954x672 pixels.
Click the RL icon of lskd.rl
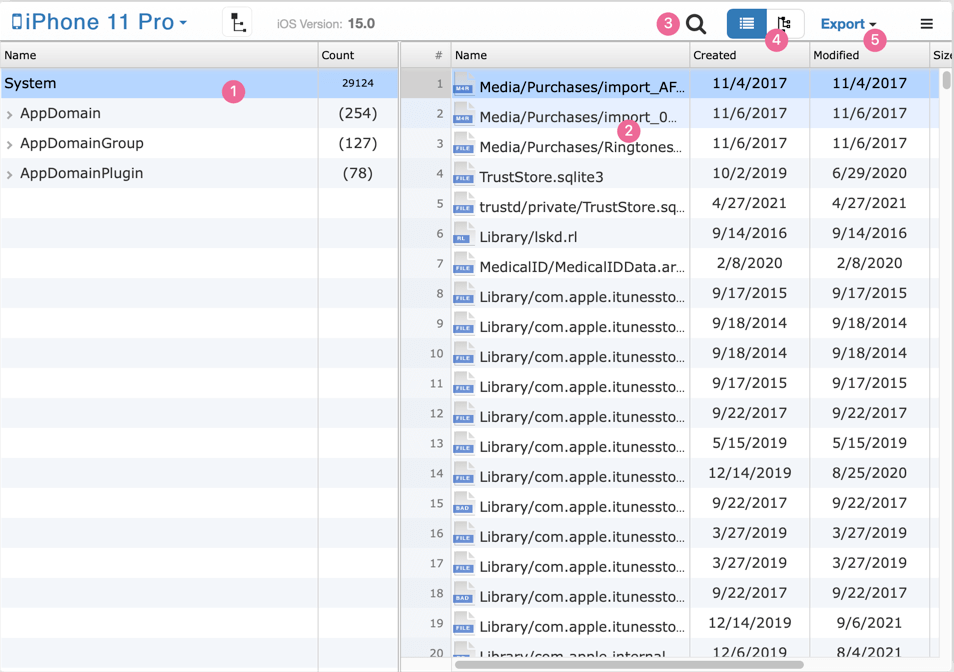coord(464,234)
